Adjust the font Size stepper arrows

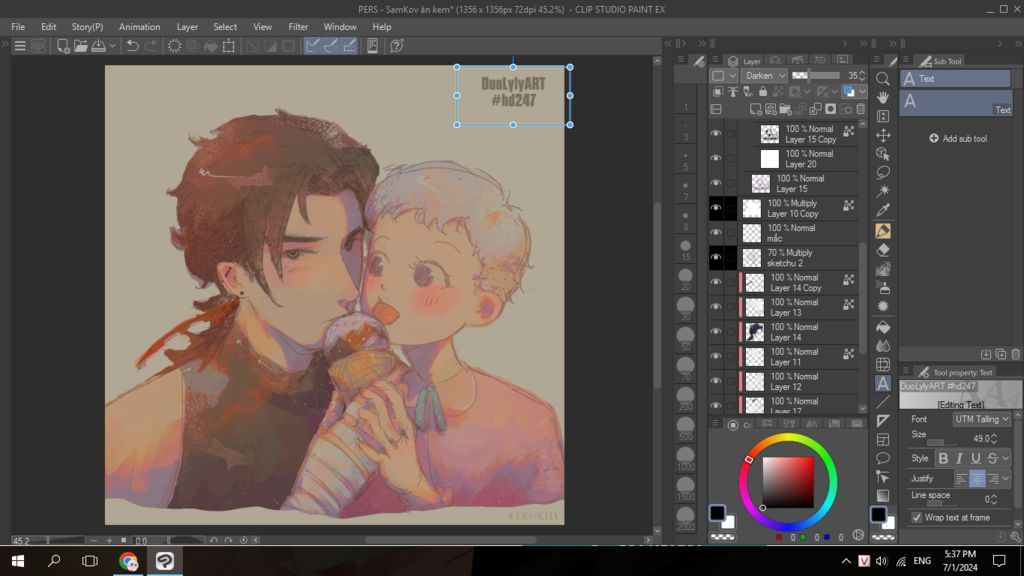(994, 438)
